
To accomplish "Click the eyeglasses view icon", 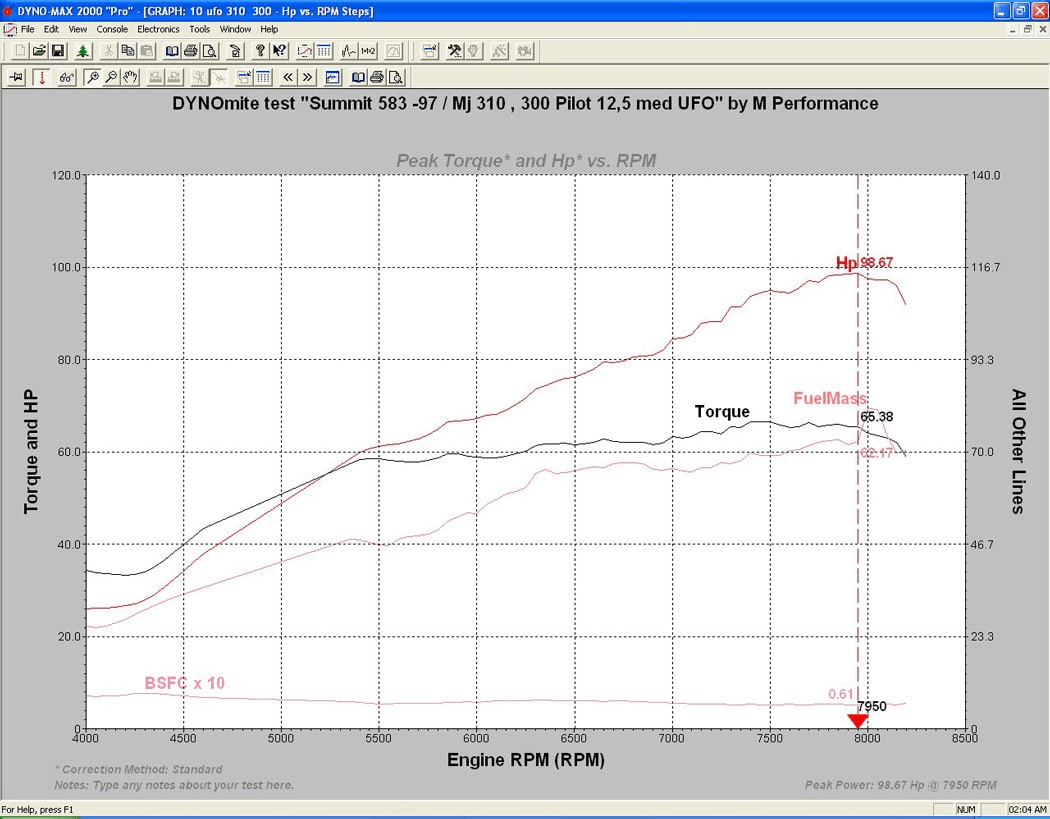I will pyautogui.click(x=67, y=77).
